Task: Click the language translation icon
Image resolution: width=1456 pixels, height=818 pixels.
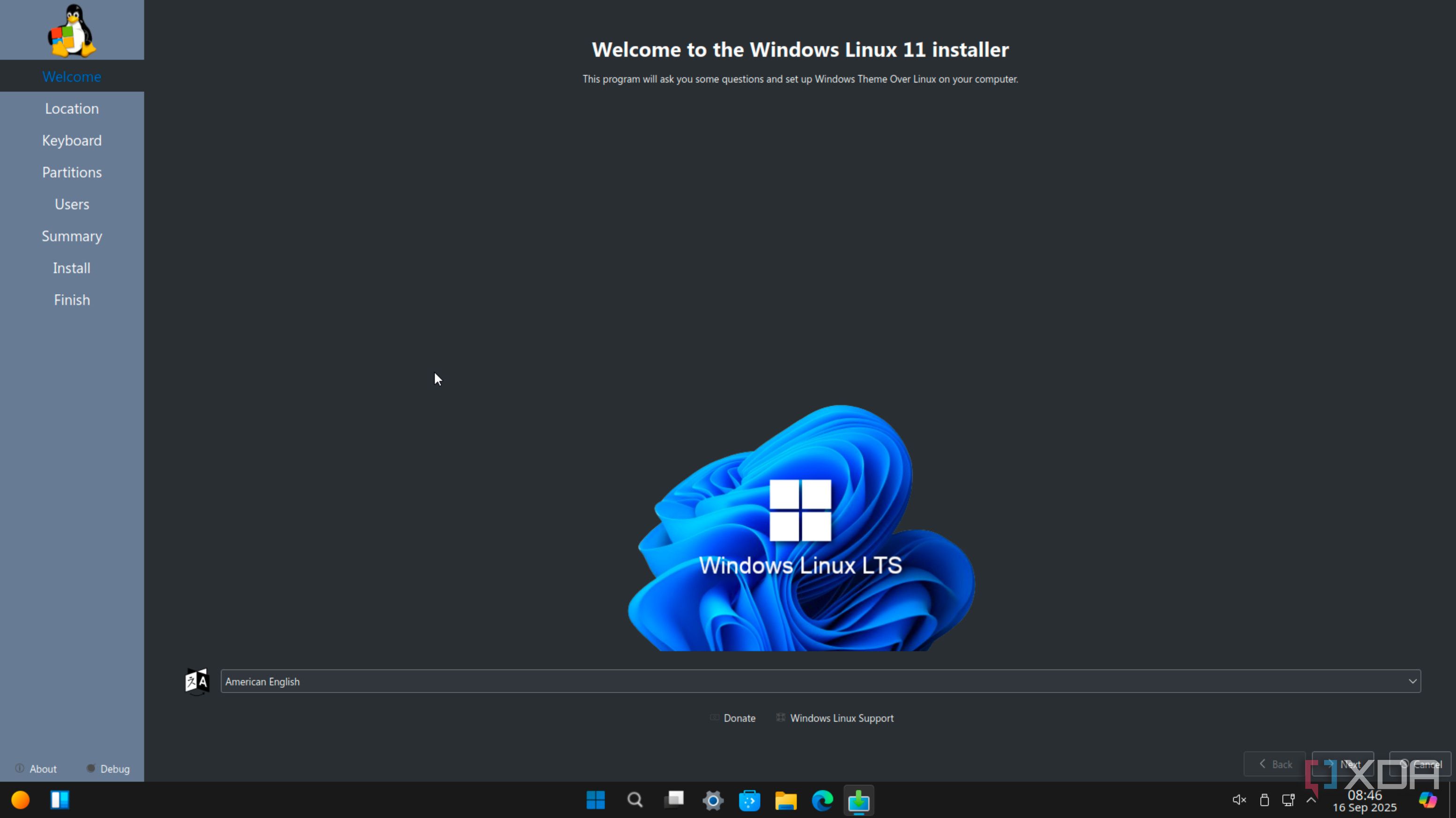Action: click(x=197, y=681)
